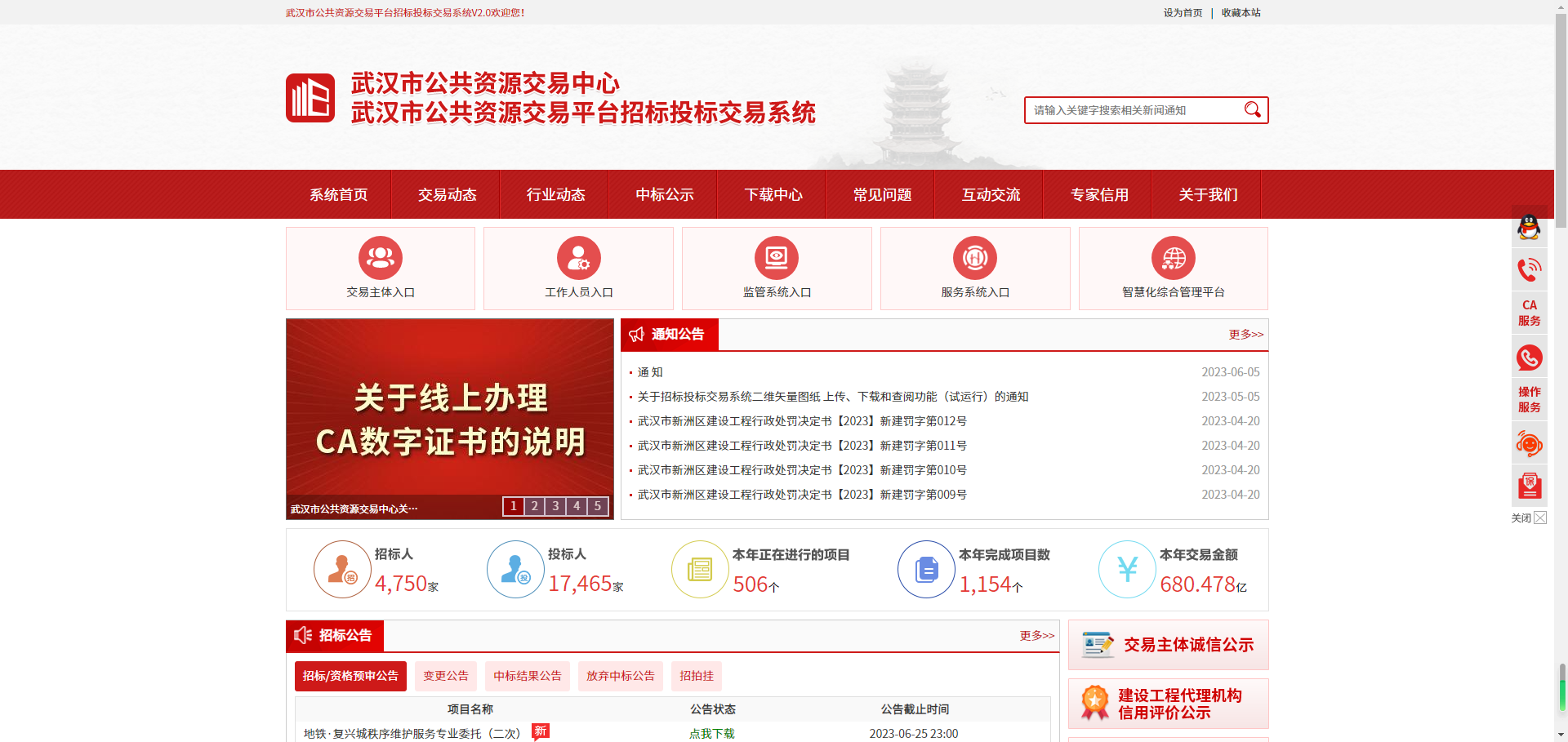This screenshot has width=1568, height=742.
Task: Open the 二维矢量图纸 notice link
Action: pyautogui.click(x=833, y=397)
